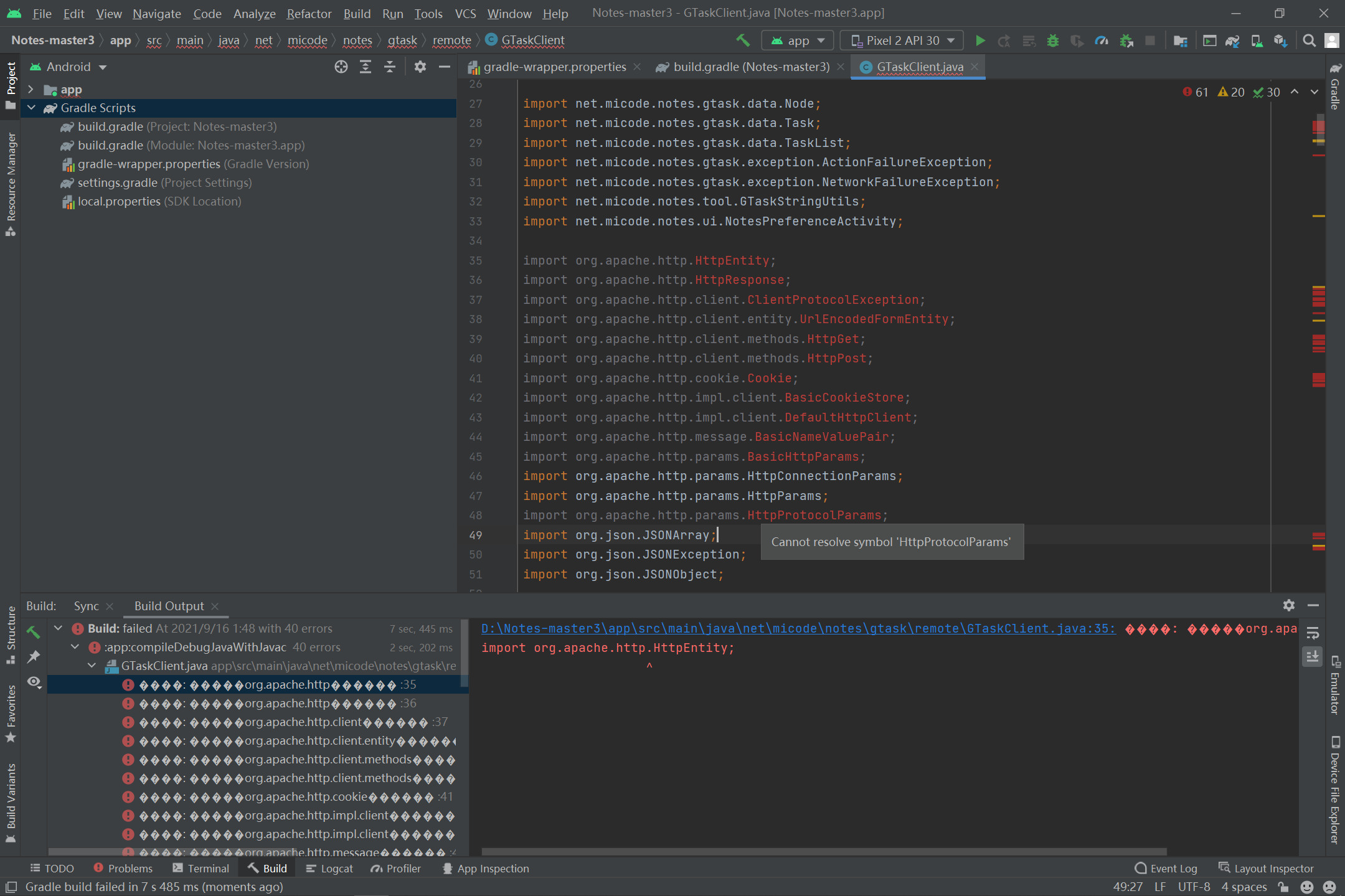Click the Run app play button

click(980, 40)
